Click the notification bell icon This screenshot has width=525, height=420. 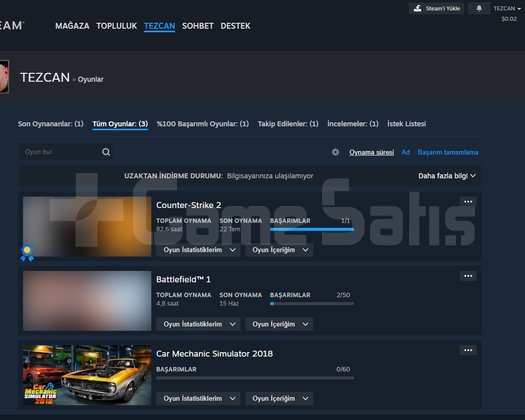(479, 8)
